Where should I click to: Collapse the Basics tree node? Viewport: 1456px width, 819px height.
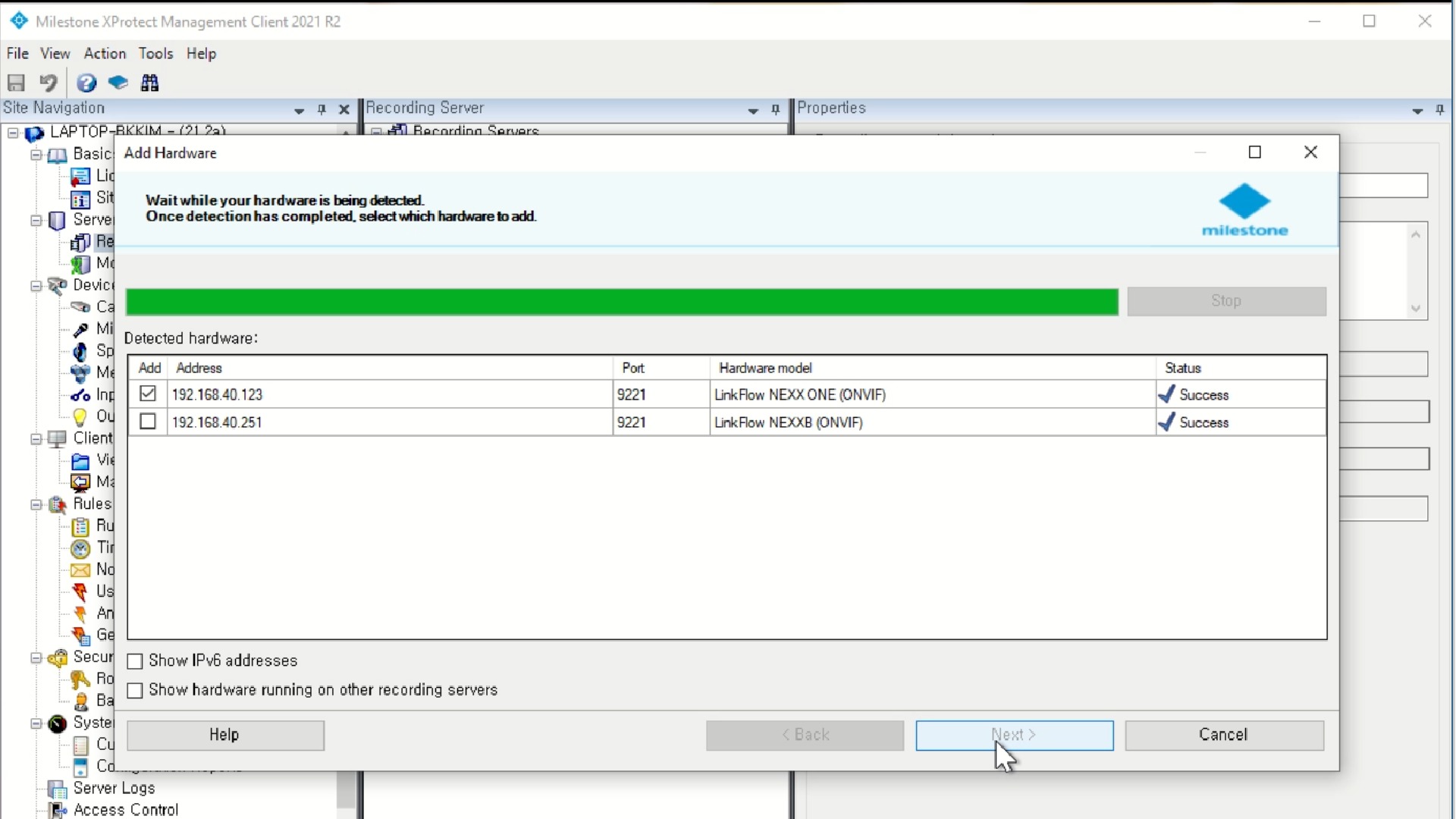coord(36,155)
